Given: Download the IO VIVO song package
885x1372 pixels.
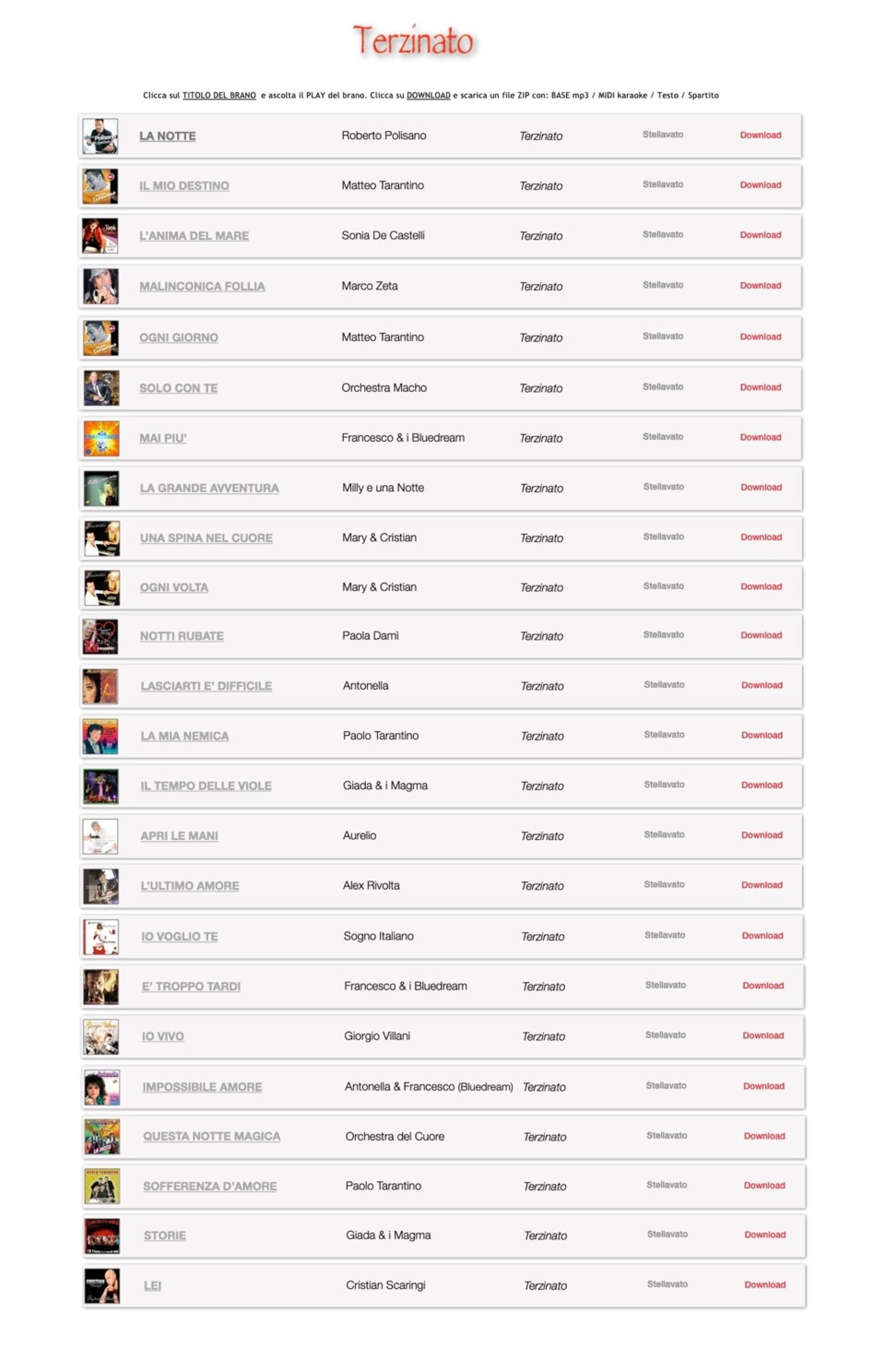Looking at the screenshot, I should (x=763, y=1035).
